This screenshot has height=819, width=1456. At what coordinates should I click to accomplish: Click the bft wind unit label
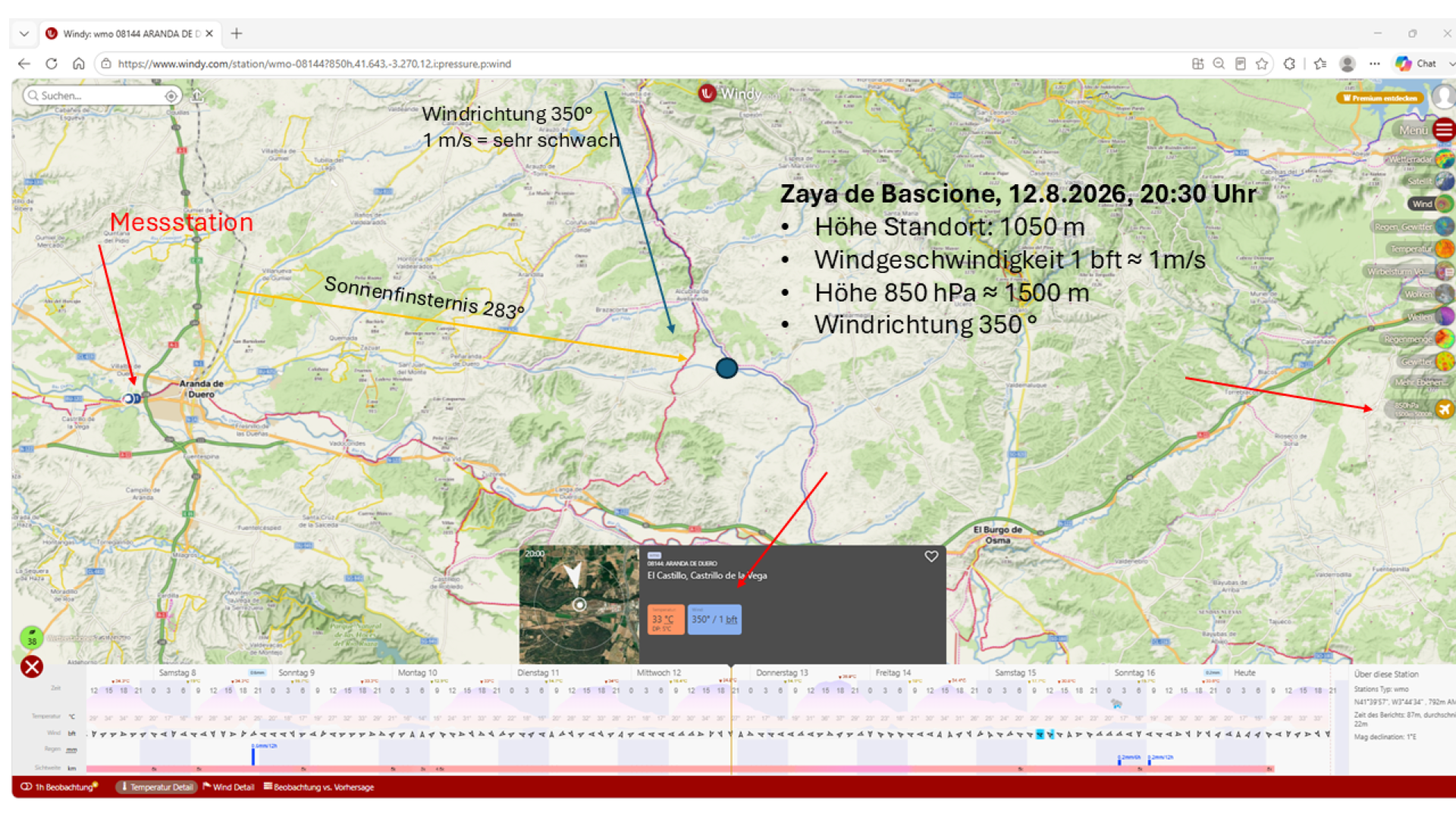click(x=72, y=733)
